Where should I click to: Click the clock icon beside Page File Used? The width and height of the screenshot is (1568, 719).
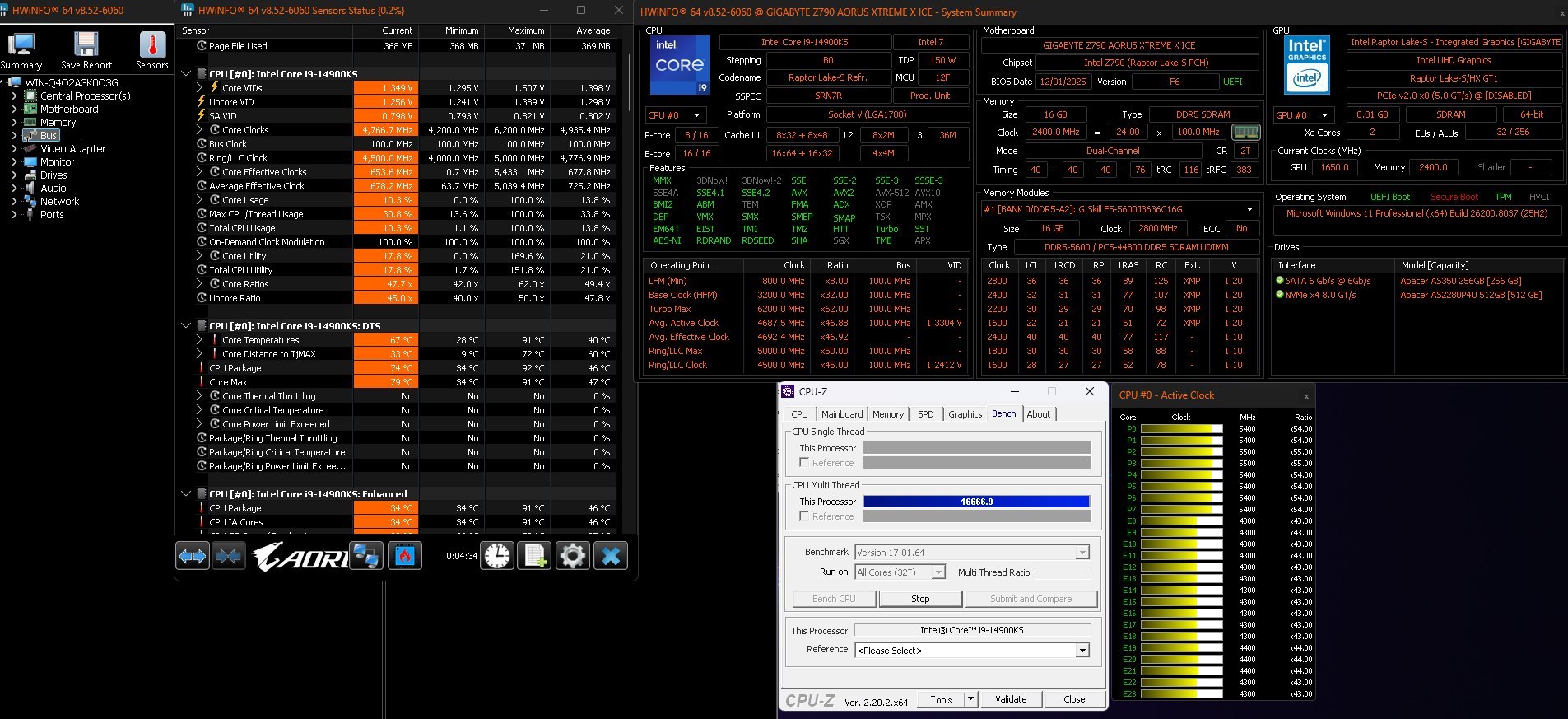tap(202, 46)
